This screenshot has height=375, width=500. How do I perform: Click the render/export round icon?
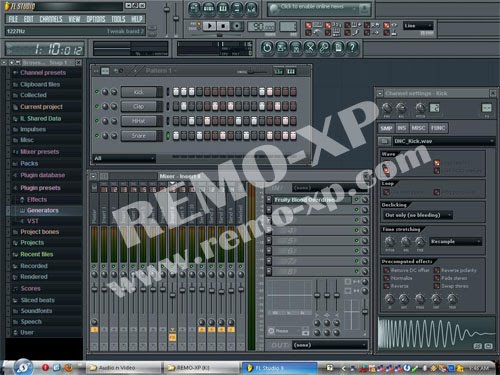pyautogui.click(x=295, y=48)
